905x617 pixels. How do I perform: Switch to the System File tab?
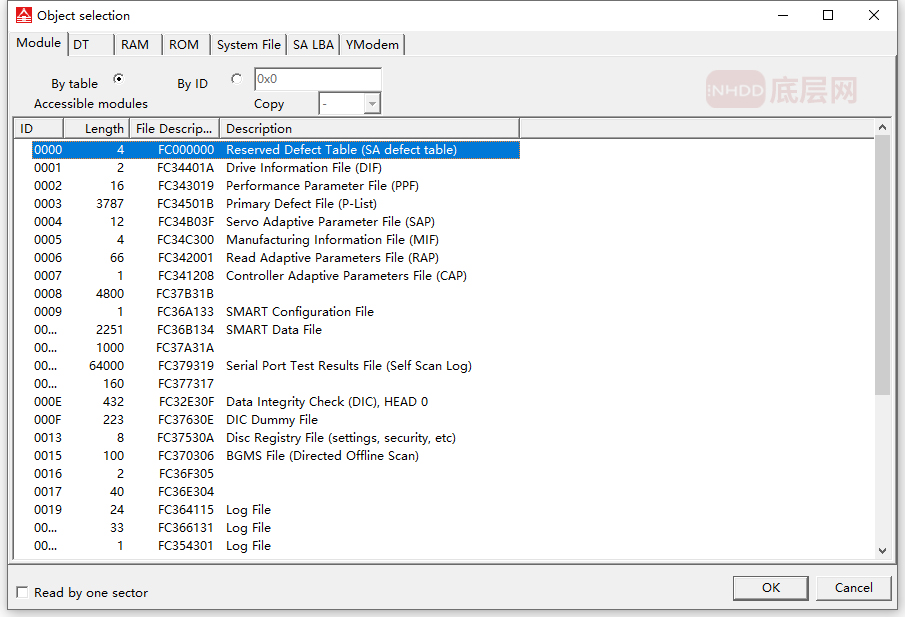point(248,45)
